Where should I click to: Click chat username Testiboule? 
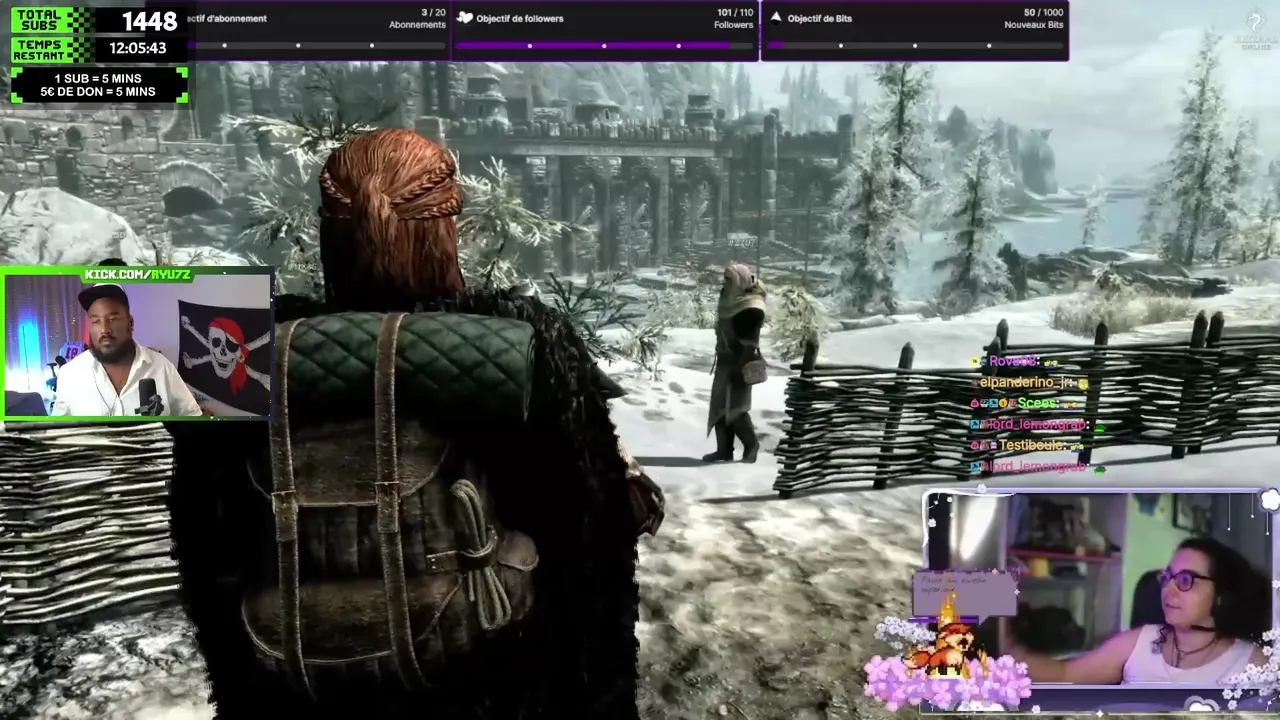[1032, 445]
